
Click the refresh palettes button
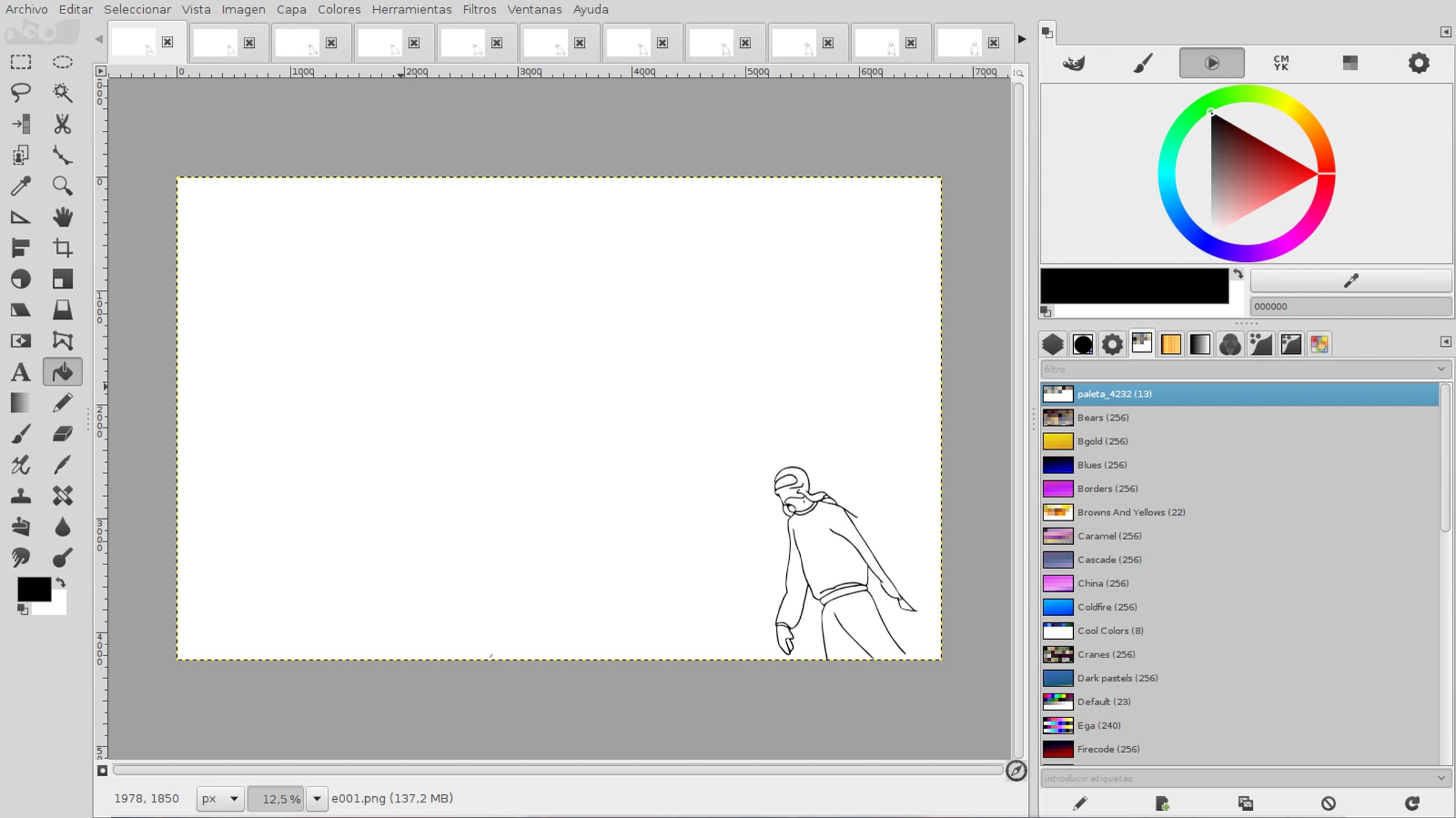1412,803
